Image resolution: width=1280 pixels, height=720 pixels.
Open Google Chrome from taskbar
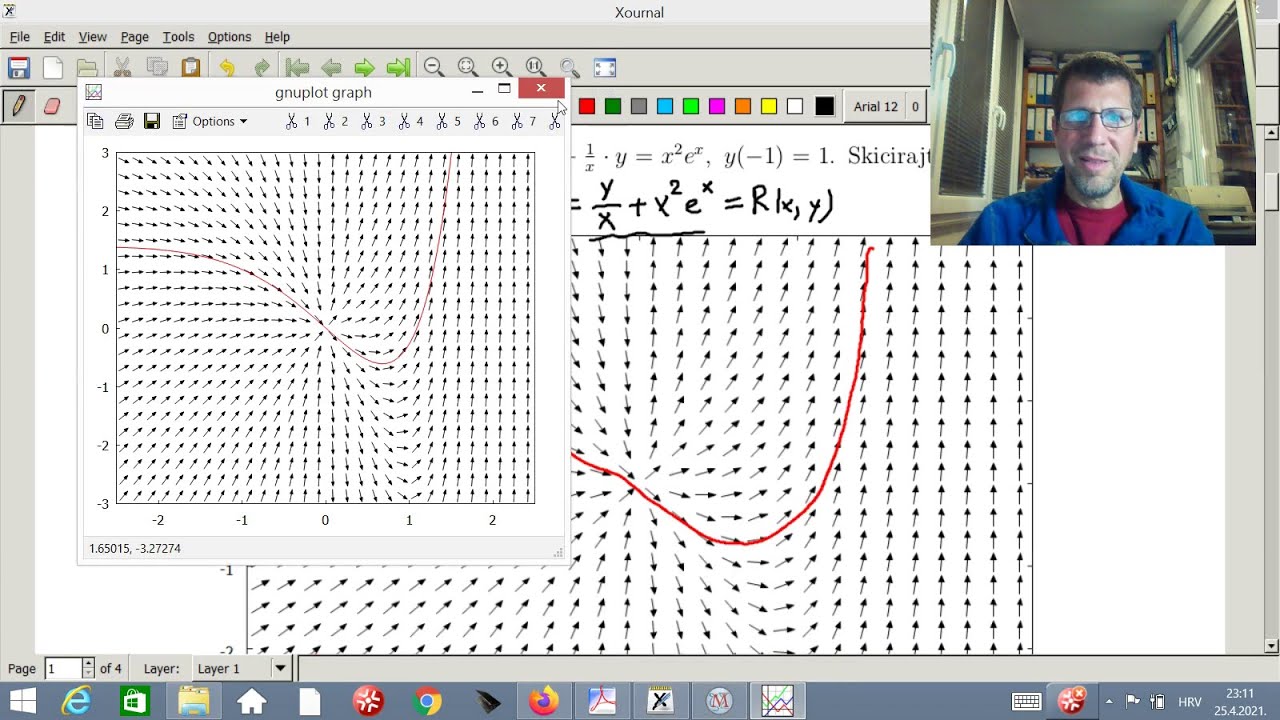pos(427,701)
